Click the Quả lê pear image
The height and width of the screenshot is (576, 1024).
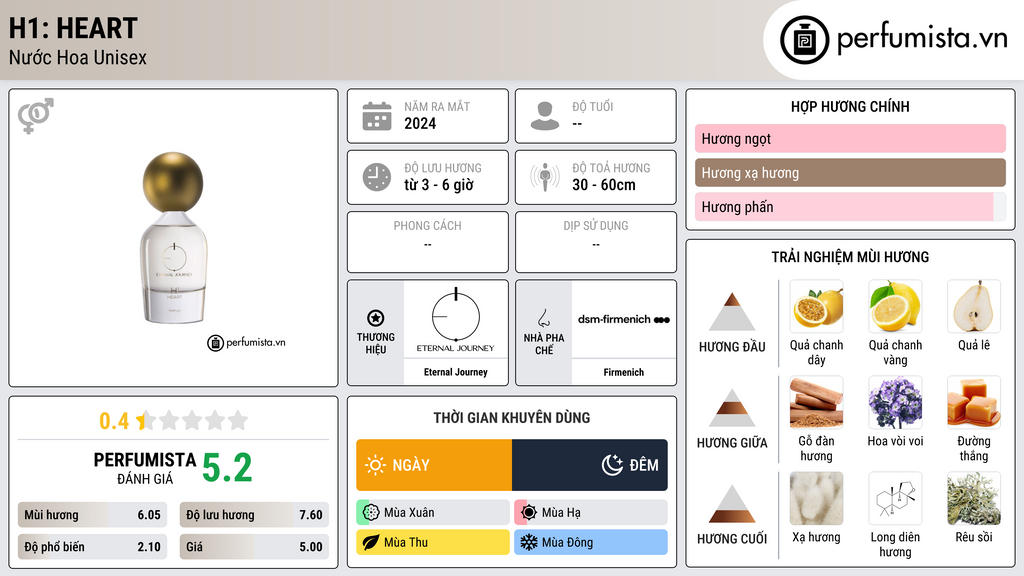point(974,307)
